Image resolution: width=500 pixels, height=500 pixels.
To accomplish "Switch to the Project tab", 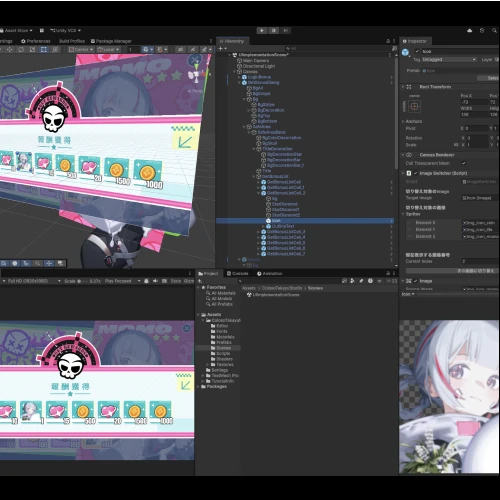I will (208, 273).
